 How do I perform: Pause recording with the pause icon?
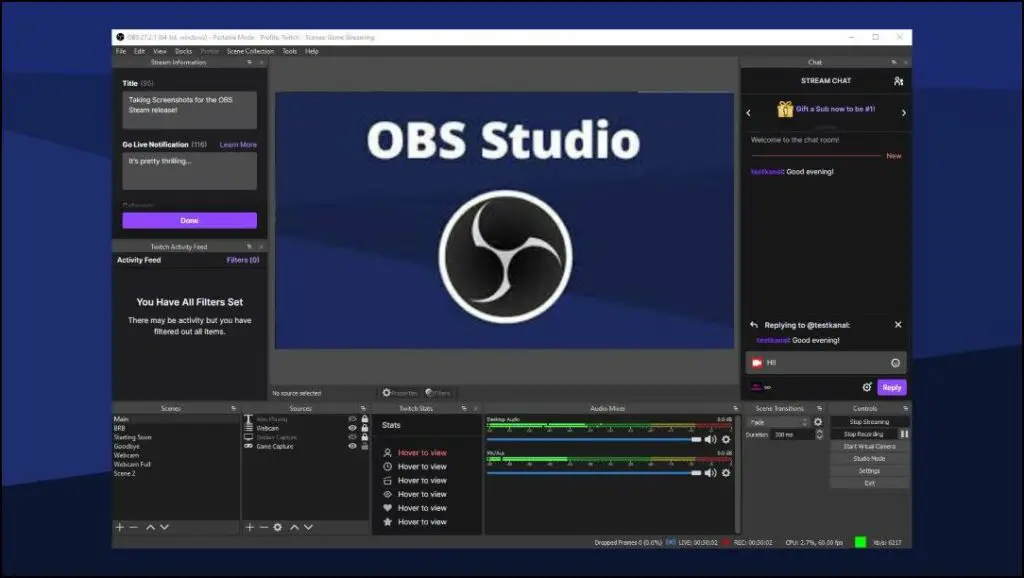904,434
